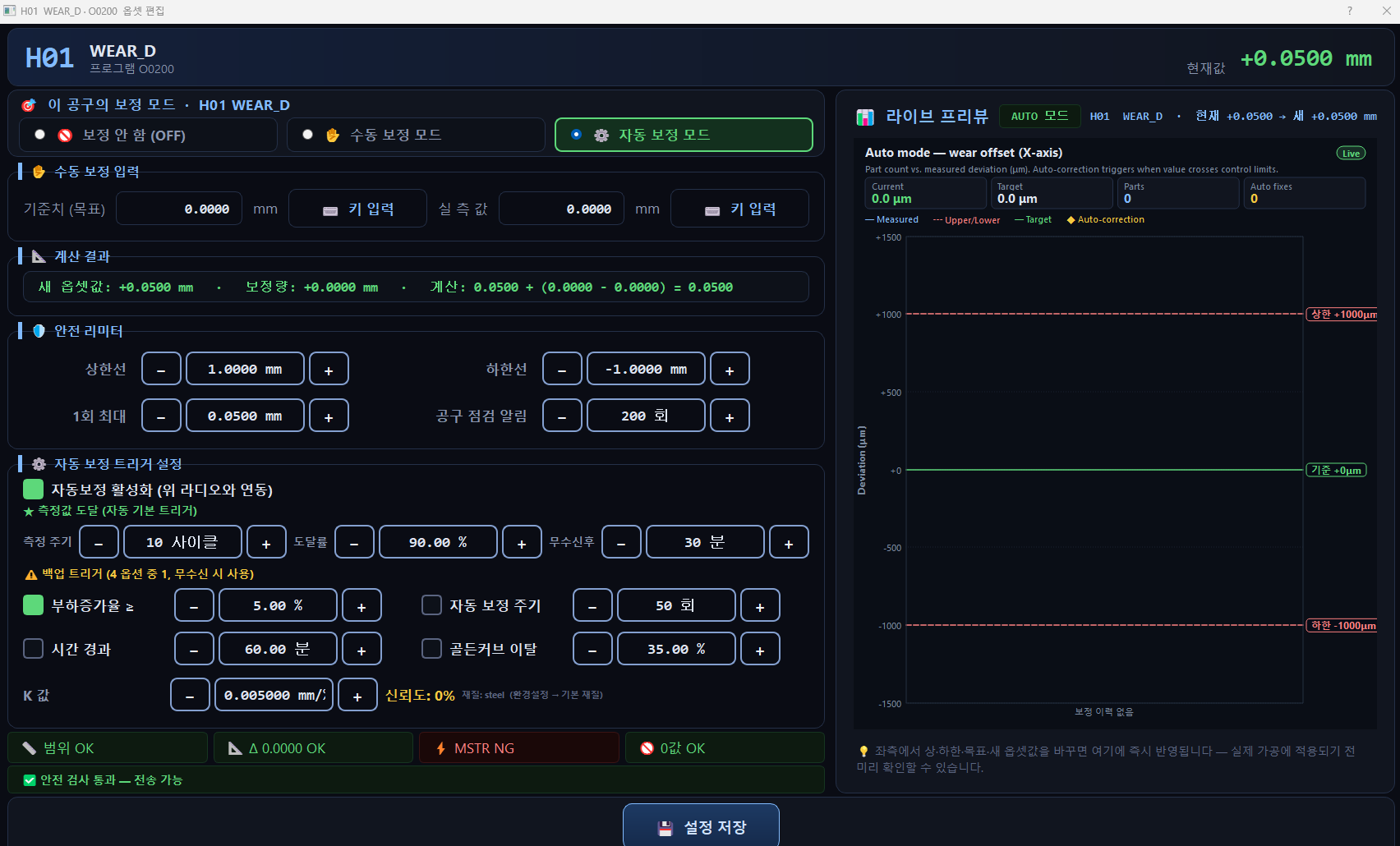
Task: Toggle the 자동보정 활성화 checkbox
Action: click(33, 490)
